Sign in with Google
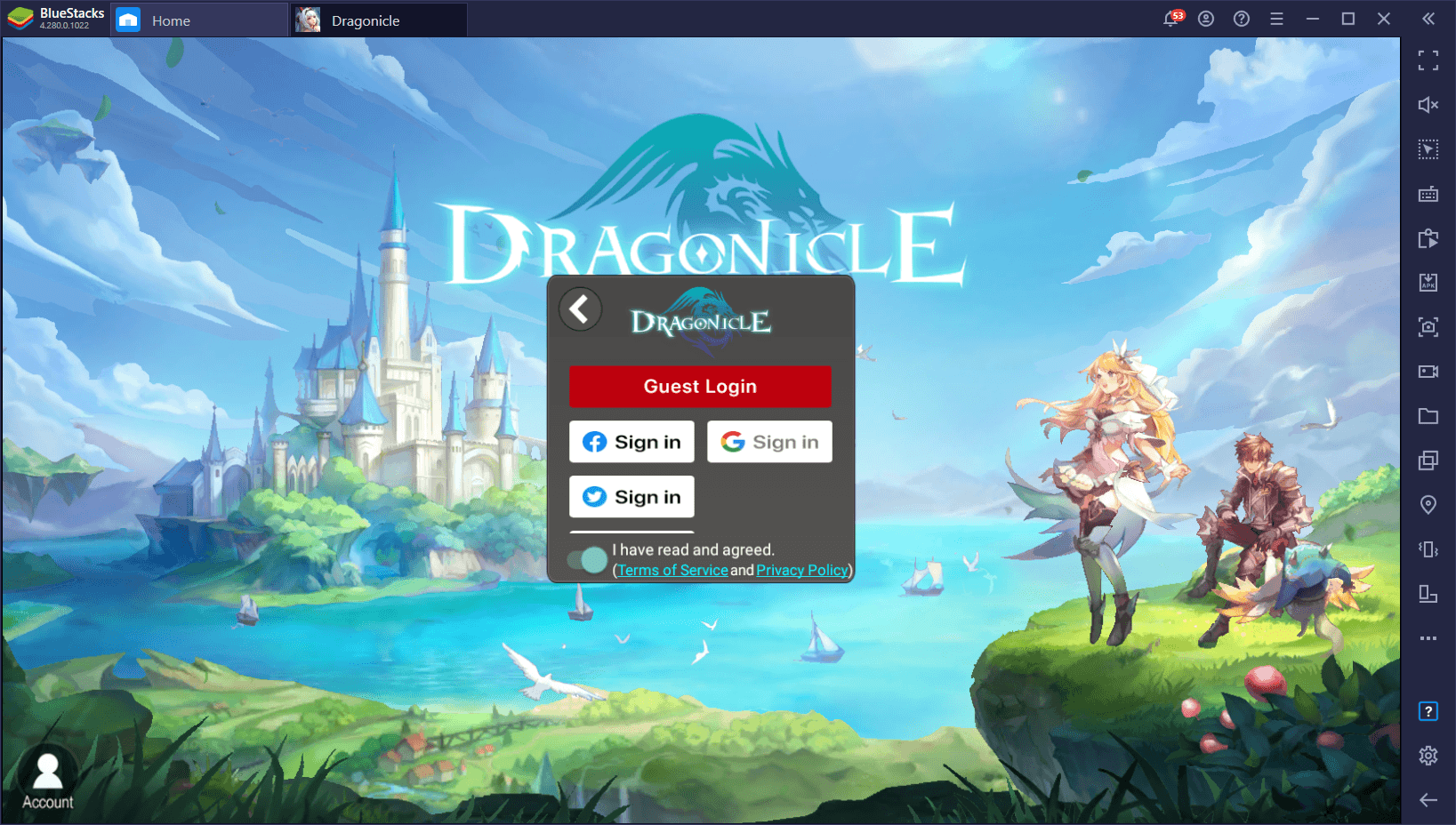The height and width of the screenshot is (825, 1456). click(769, 442)
